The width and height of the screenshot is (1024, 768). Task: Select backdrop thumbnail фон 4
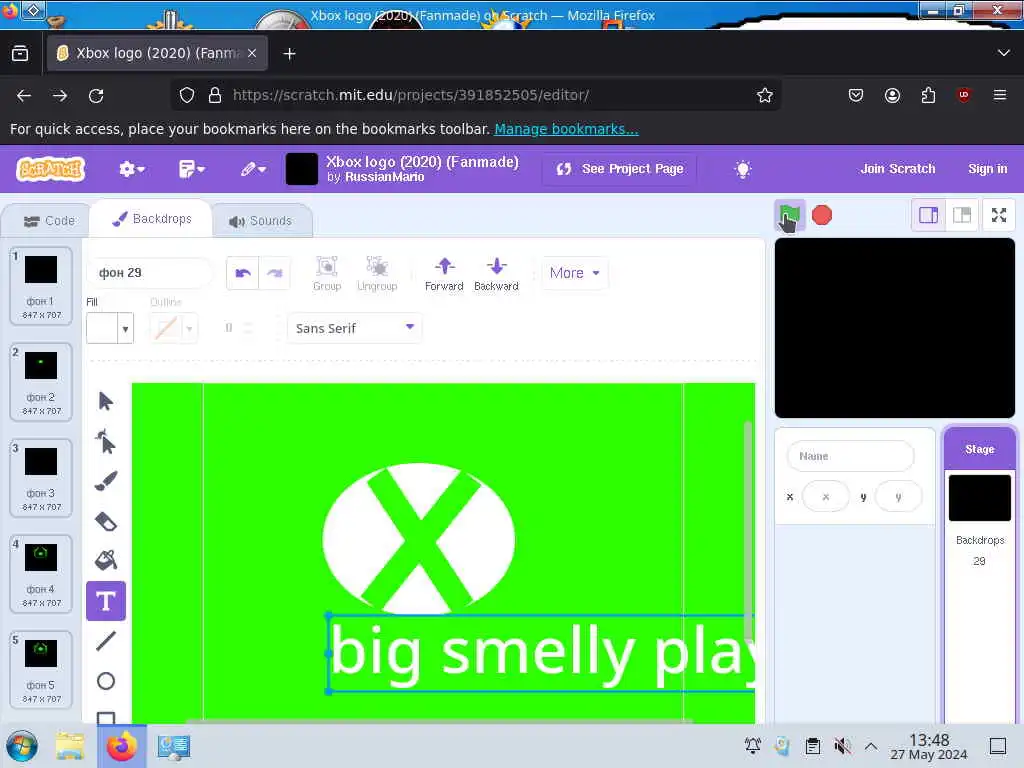click(40, 573)
